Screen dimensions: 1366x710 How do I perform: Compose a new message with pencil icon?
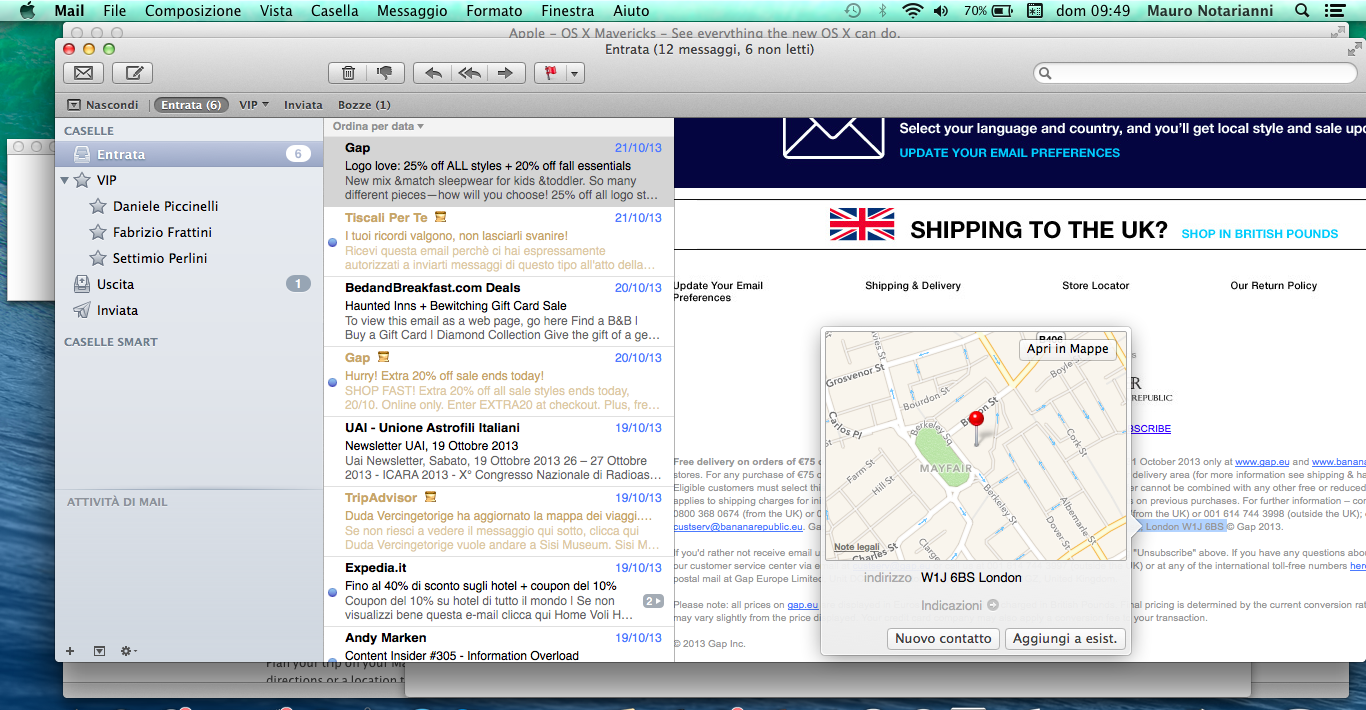tap(132, 73)
